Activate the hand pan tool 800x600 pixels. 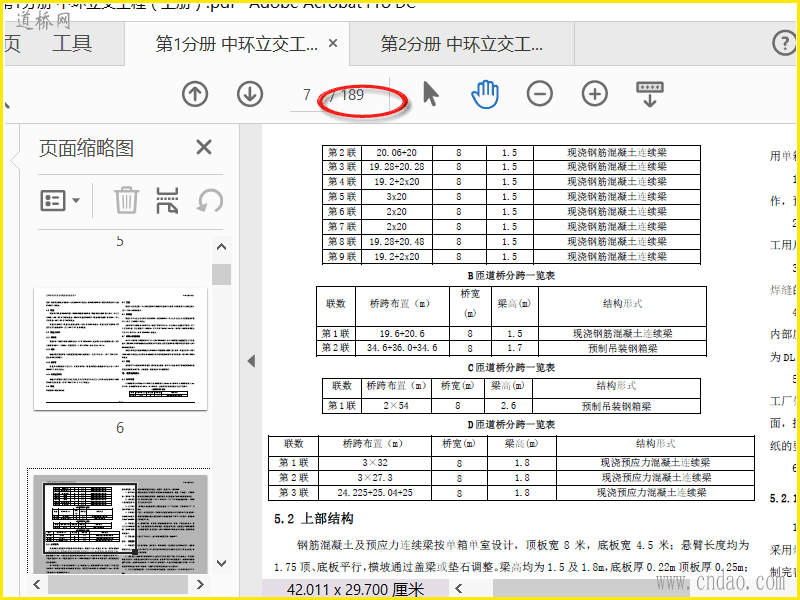coord(485,94)
